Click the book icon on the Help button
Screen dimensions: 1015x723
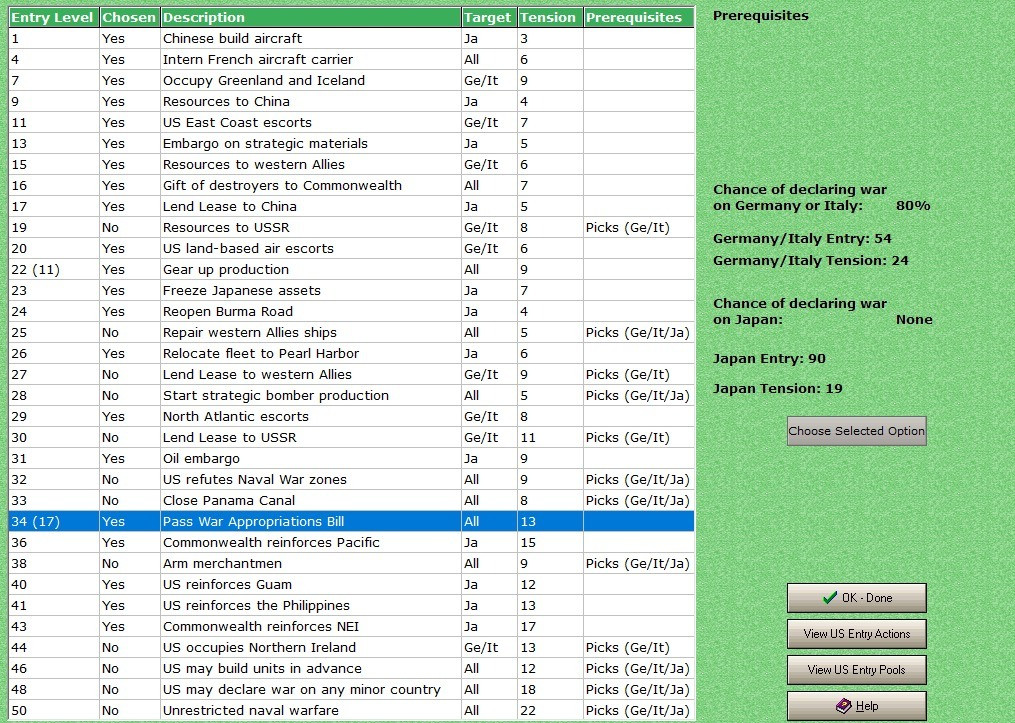pos(843,706)
